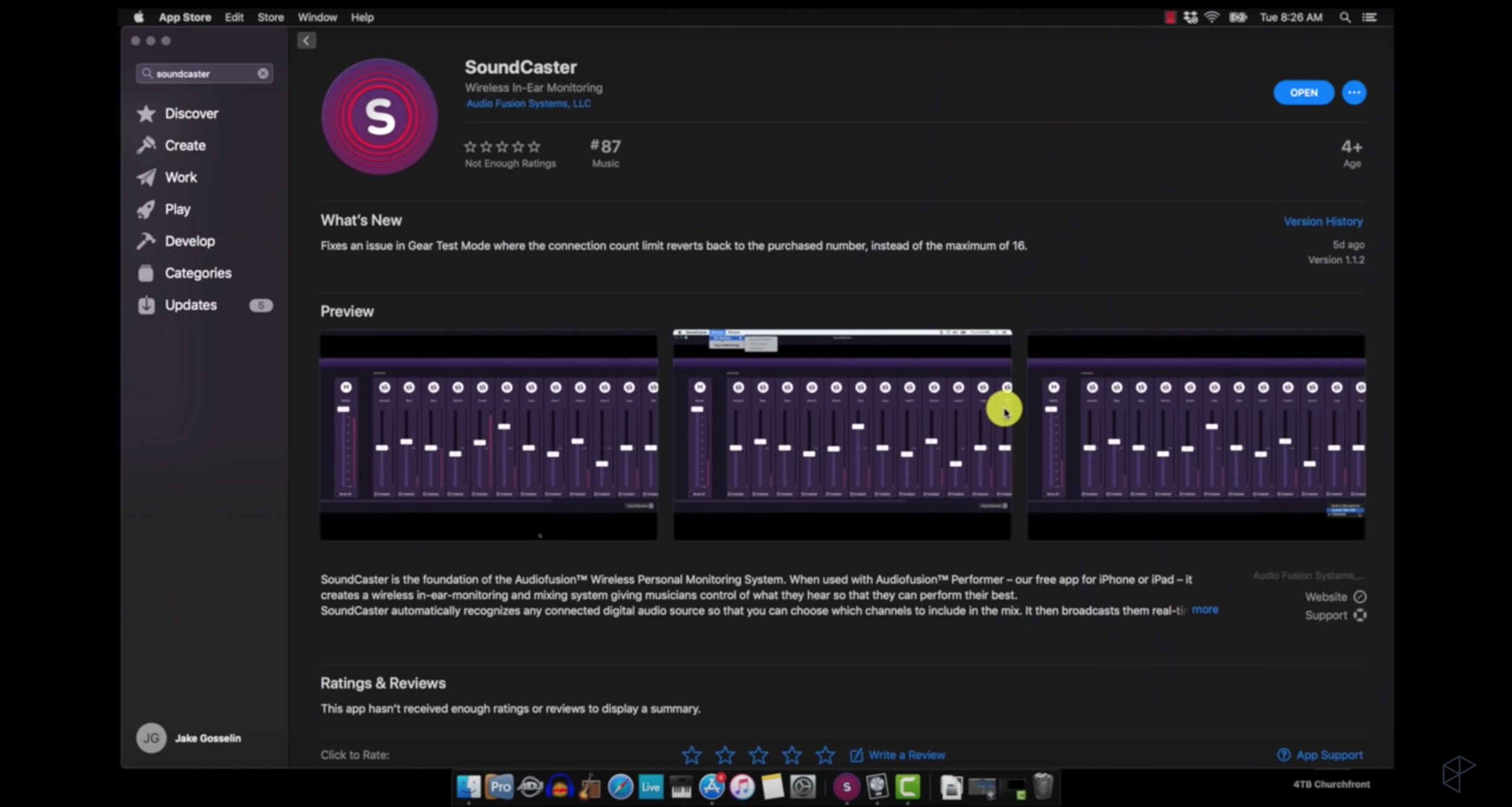Open the App Store menu
Viewport: 1512px width, 807px height.
pos(184,18)
